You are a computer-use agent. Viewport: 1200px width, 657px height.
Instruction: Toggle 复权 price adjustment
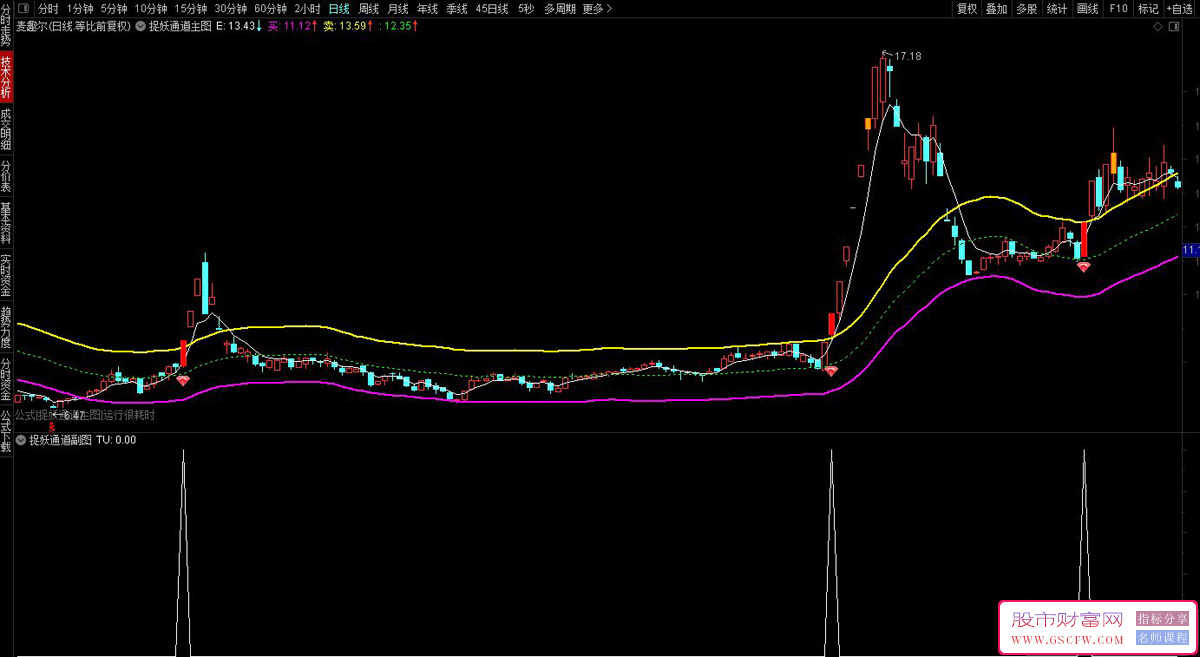(x=967, y=9)
